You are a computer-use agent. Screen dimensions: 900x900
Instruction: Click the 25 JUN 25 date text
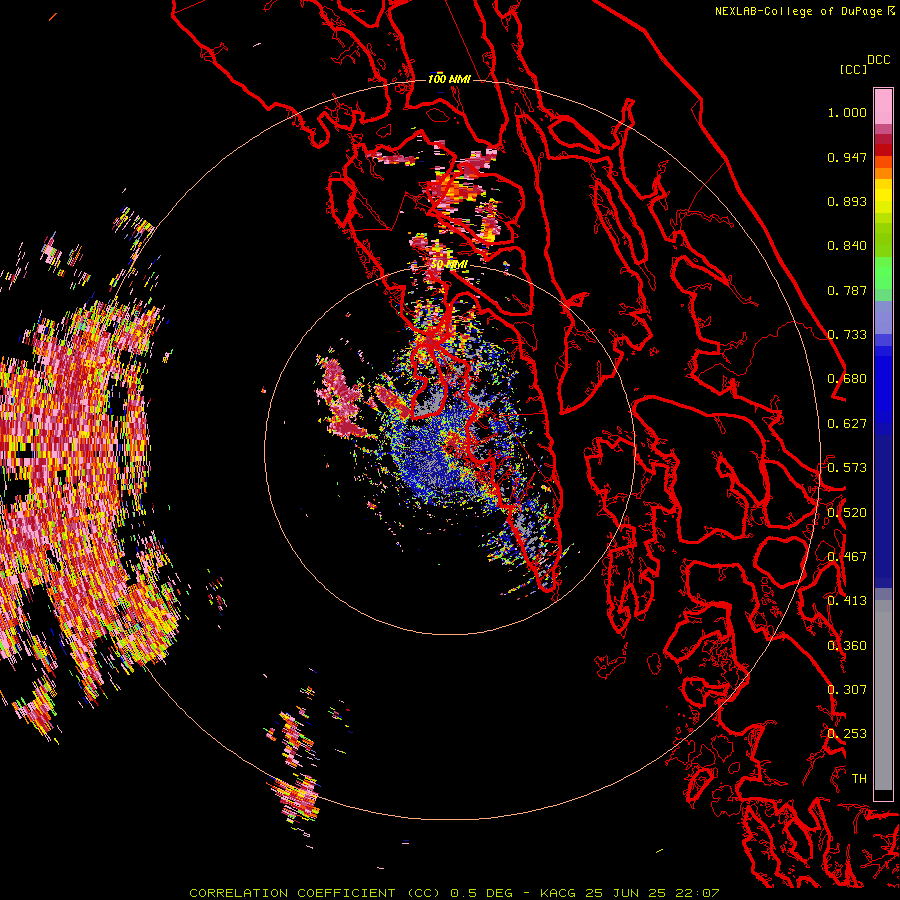626,893
